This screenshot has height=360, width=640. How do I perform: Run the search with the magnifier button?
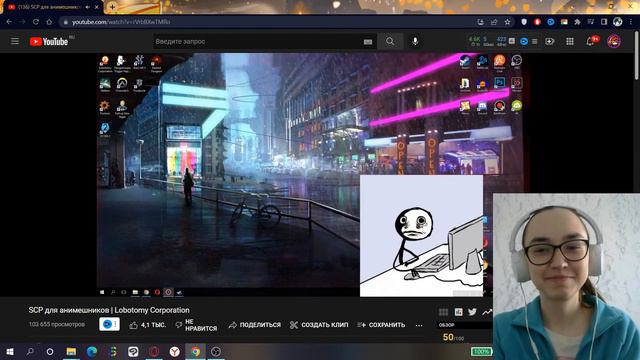(x=390, y=41)
